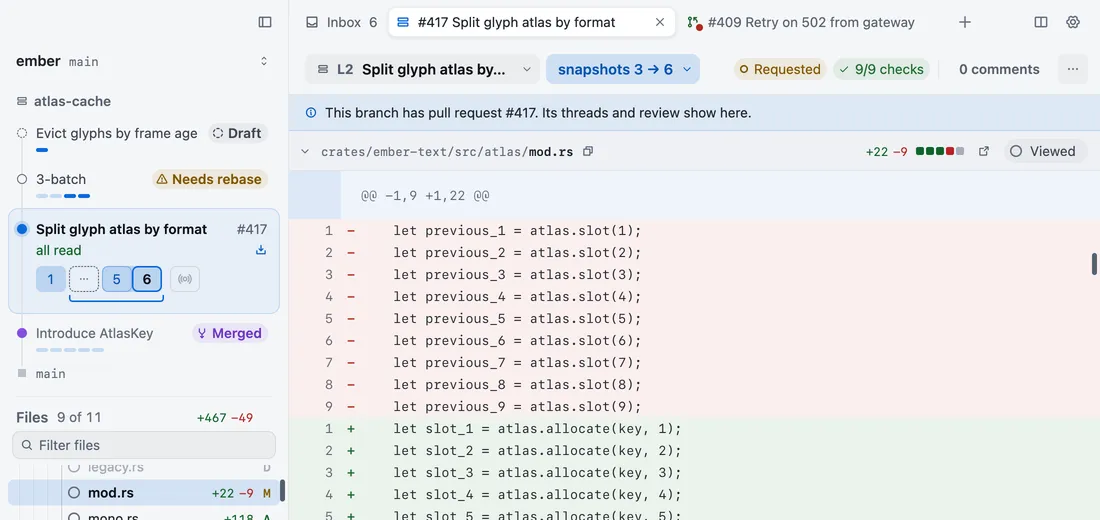The image size is (1100, 520).
Task: Expand the hidden snapshots ellipsis chip
Action: [83, 279]
